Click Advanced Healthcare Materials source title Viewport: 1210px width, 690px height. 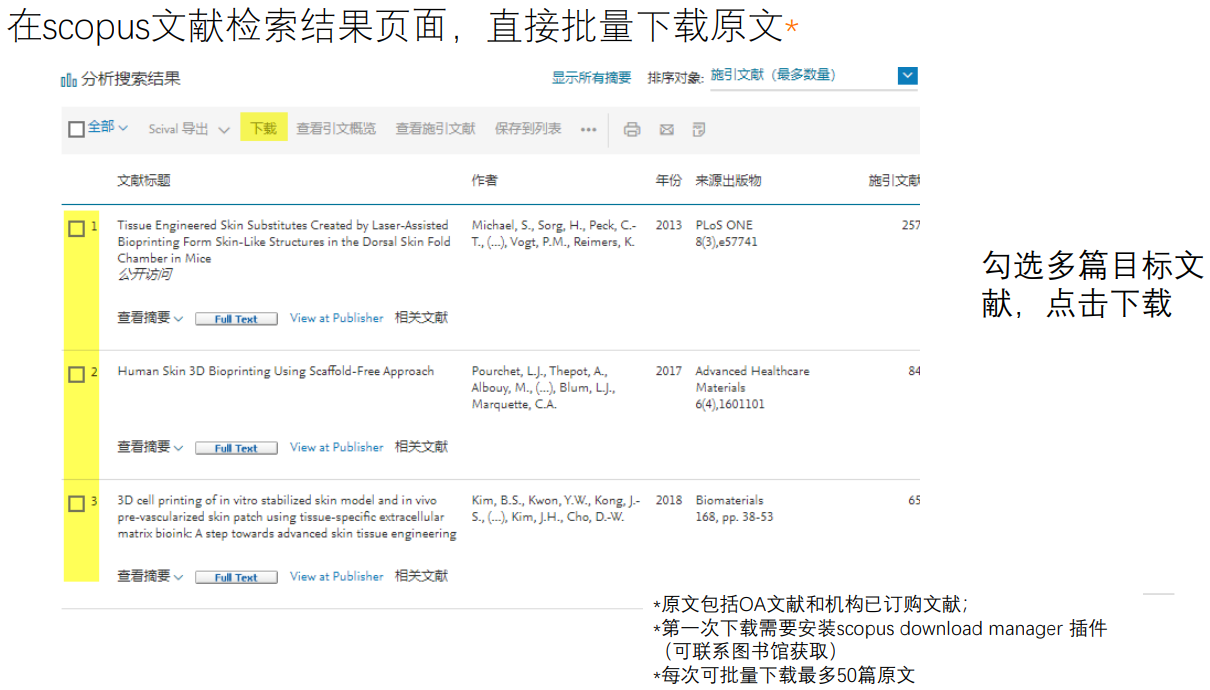tap(752, 379)
